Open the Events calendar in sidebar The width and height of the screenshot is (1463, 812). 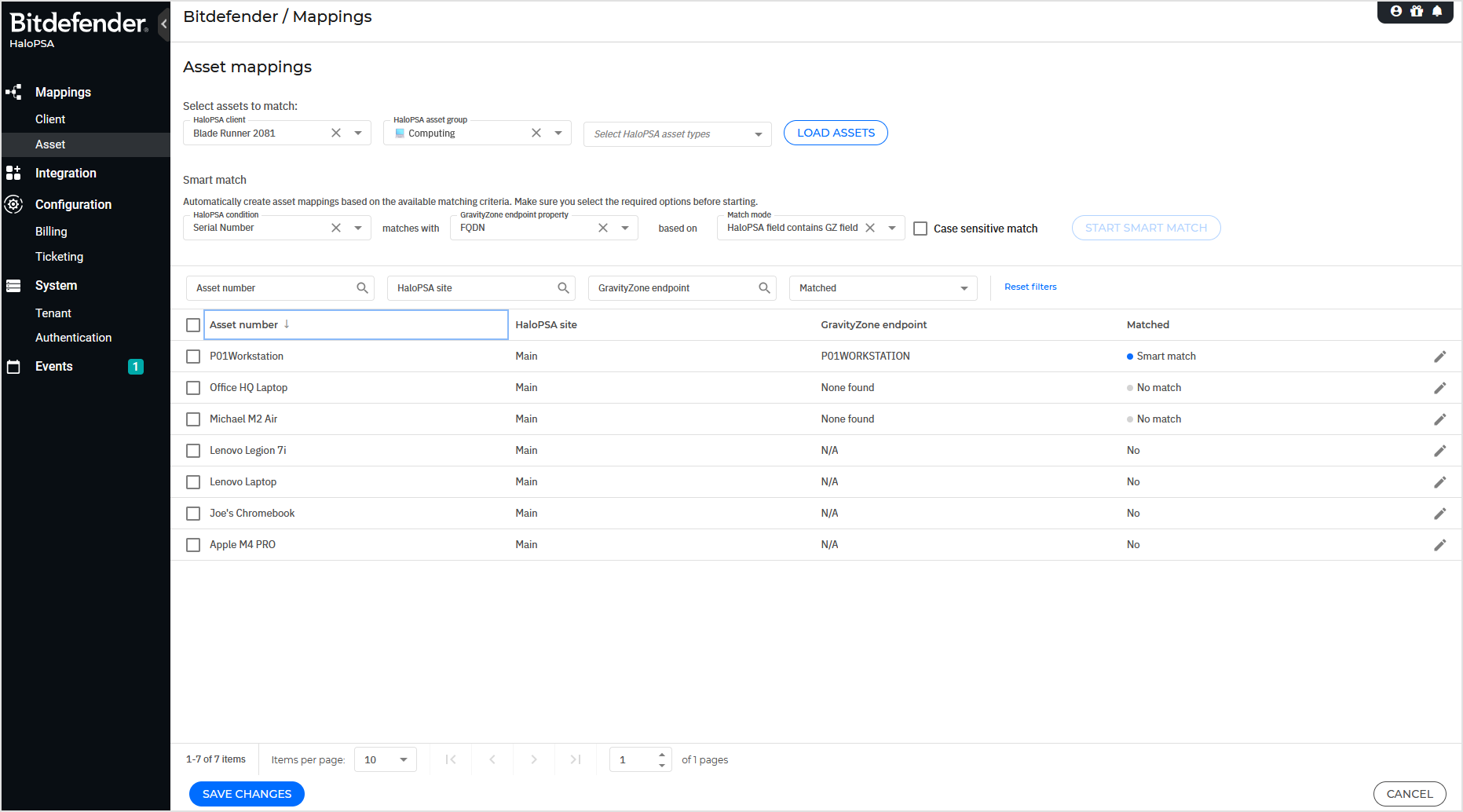(13, 366)
